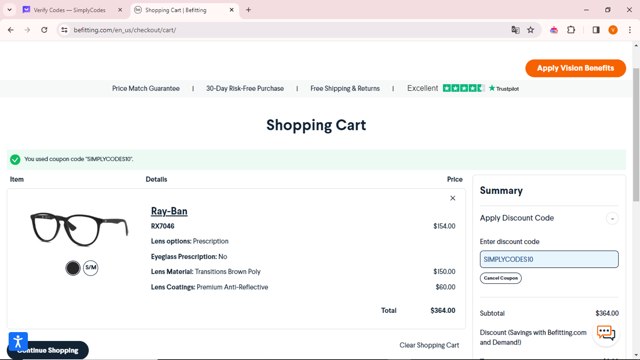640x360 pixels.
Task: Click the discount code input field
Action: [549, 259]
